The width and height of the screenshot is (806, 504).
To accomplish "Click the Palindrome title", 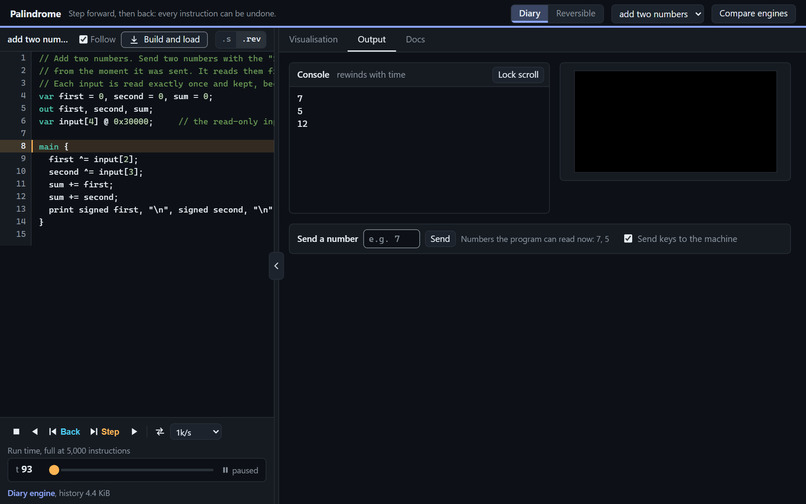I will (x=35, y=13).
